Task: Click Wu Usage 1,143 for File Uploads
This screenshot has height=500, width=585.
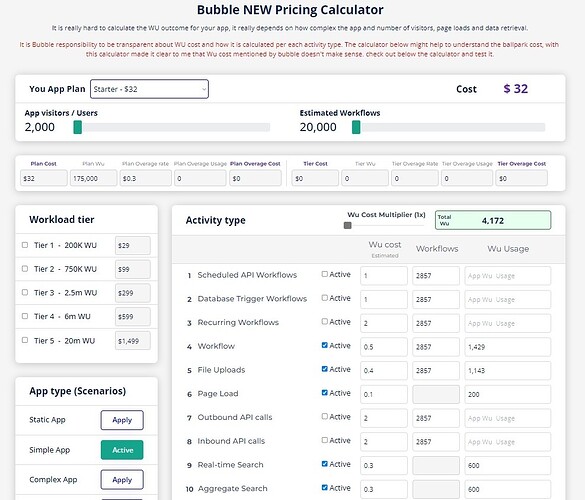Action: point(507,371)
